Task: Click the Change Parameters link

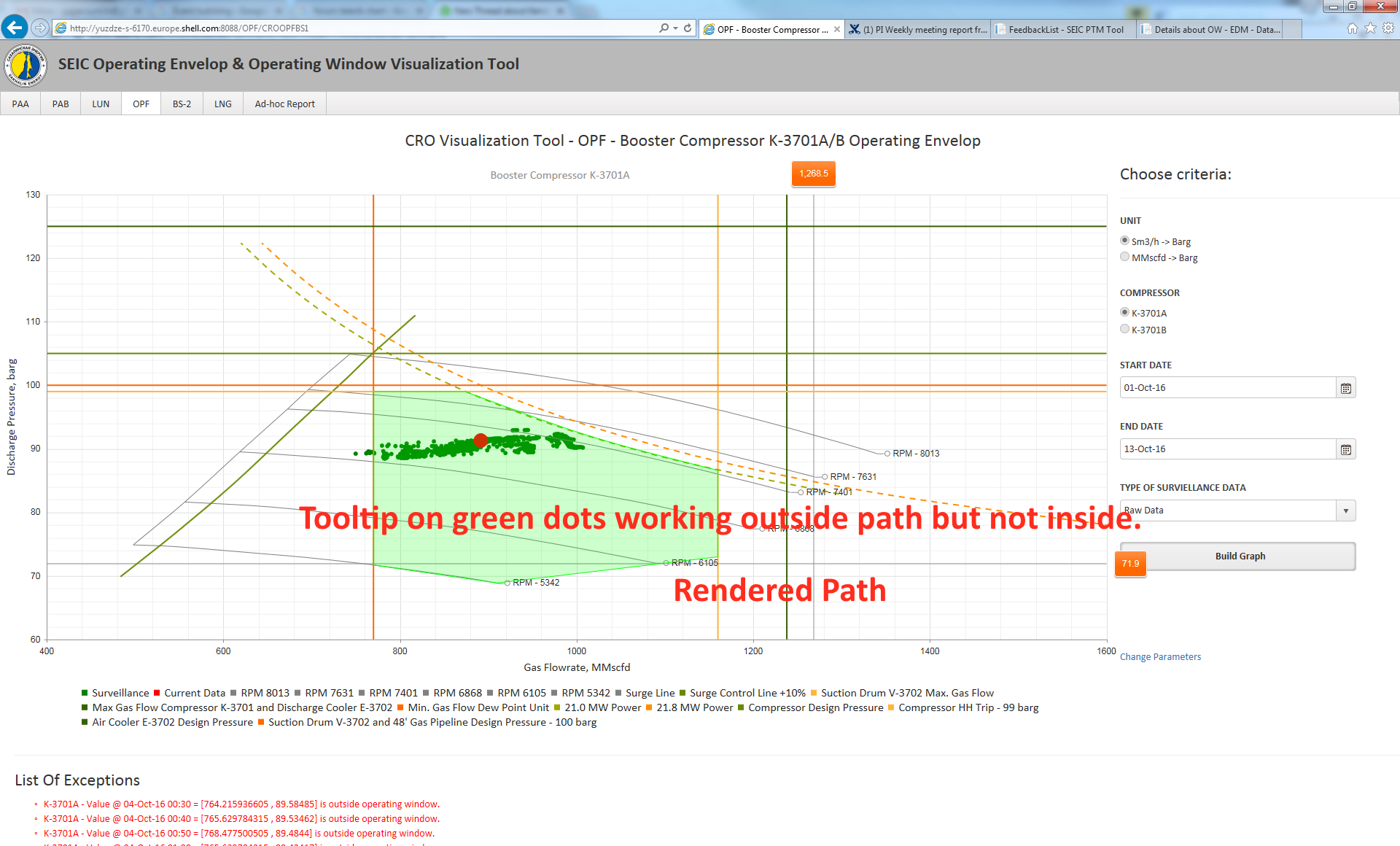Action: click(x=1159, y=656)
